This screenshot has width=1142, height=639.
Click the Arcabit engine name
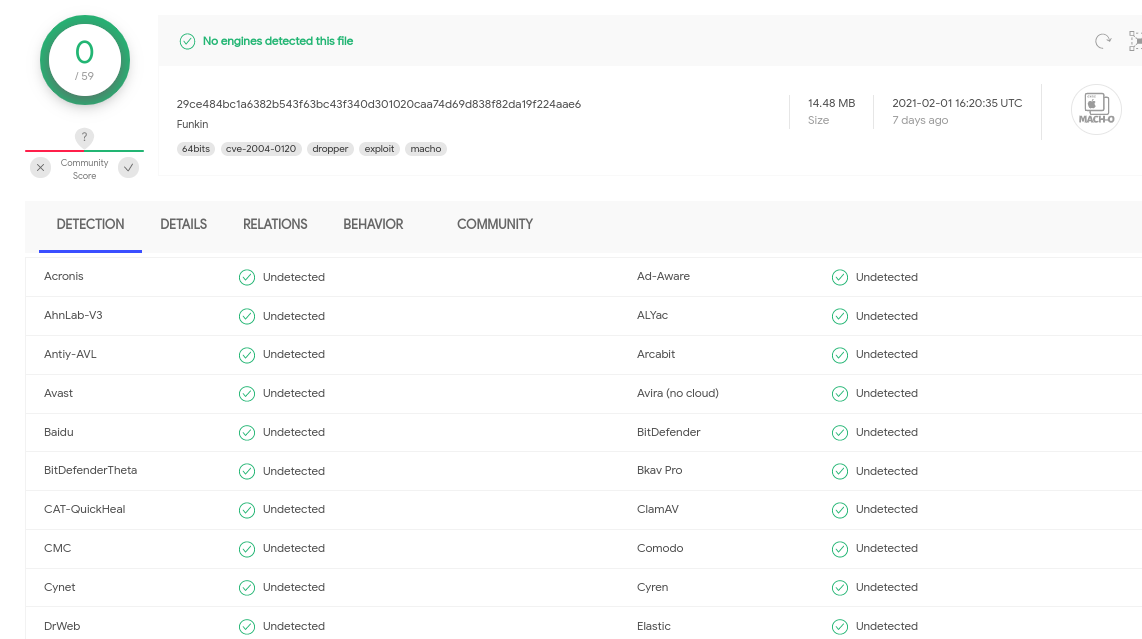pyautogui.click(x=656, y=354)
